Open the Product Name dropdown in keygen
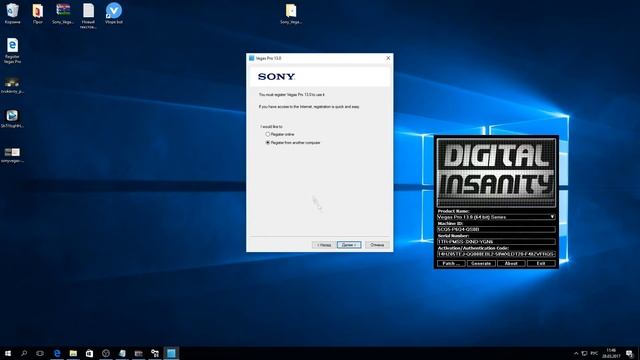Viewport: 640px width, 360px height. click(x=552, y=217)
